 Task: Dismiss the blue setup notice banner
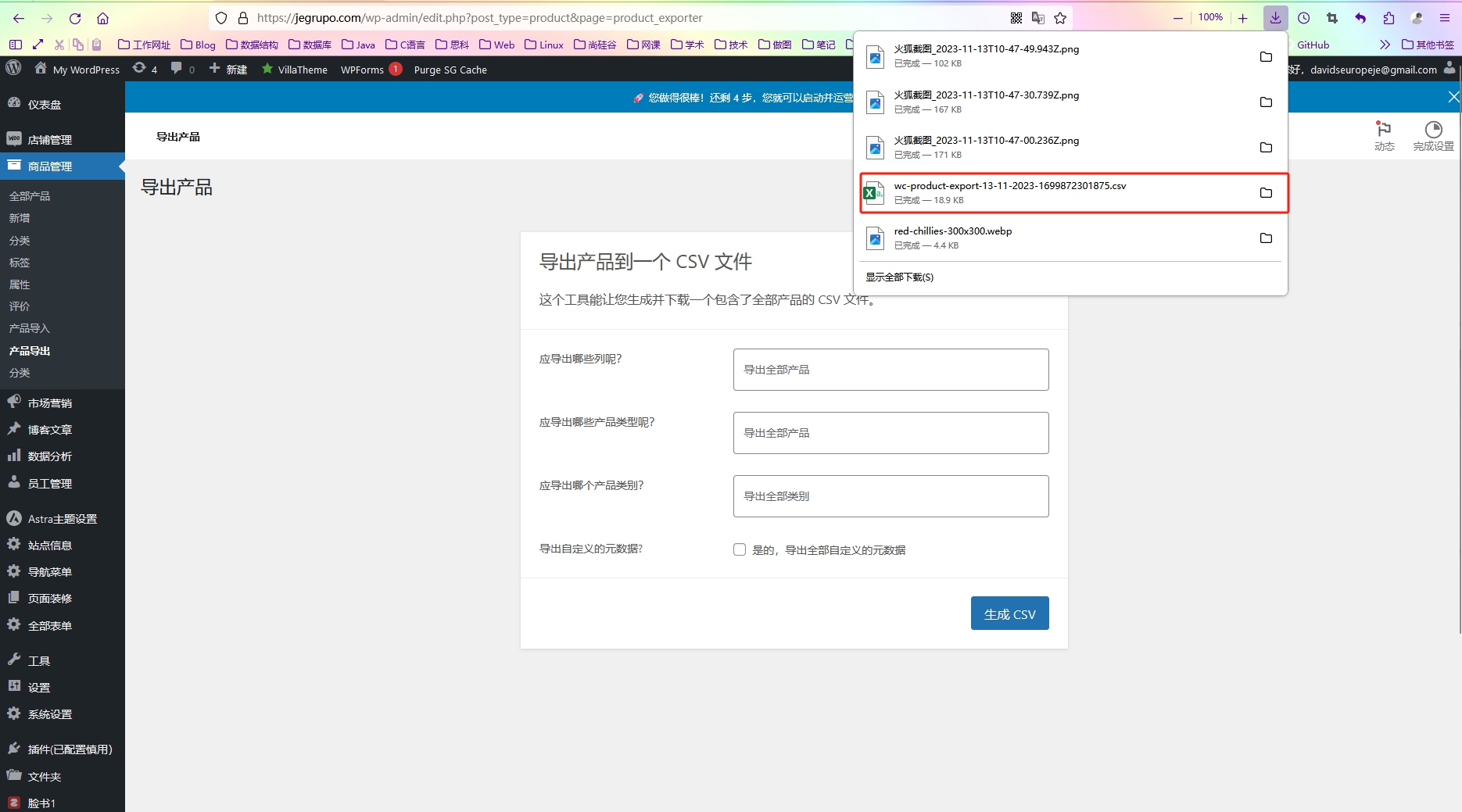pos(1453,97)
